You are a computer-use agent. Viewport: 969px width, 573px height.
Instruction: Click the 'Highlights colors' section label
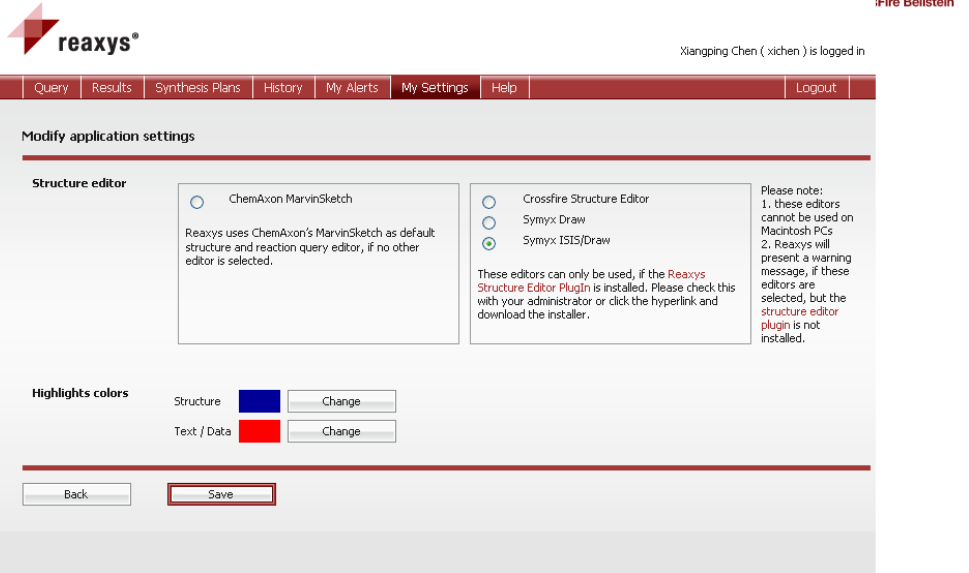pos(80,393)
